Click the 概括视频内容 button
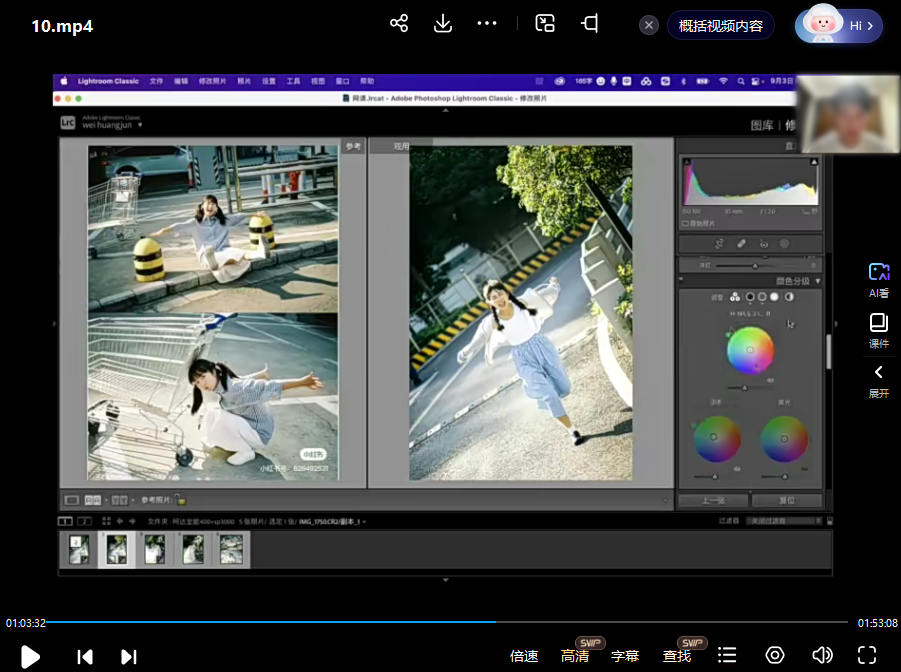This screenshot has width=901, height=672. pyautogui.click(x=720, y=26)
